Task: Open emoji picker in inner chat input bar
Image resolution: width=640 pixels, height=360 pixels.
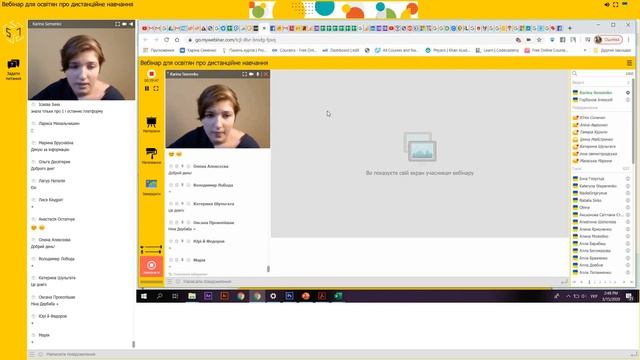Action: tap(178, 282)
